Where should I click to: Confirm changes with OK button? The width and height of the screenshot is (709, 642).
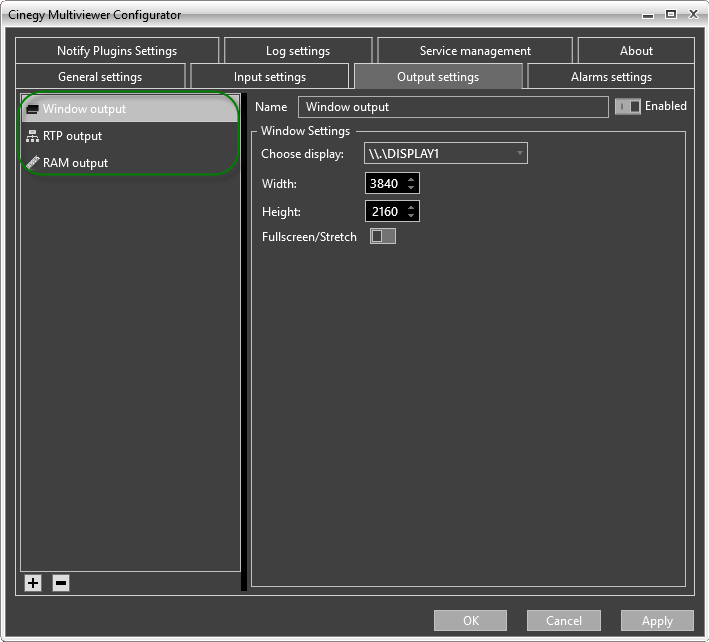(470, 620)
